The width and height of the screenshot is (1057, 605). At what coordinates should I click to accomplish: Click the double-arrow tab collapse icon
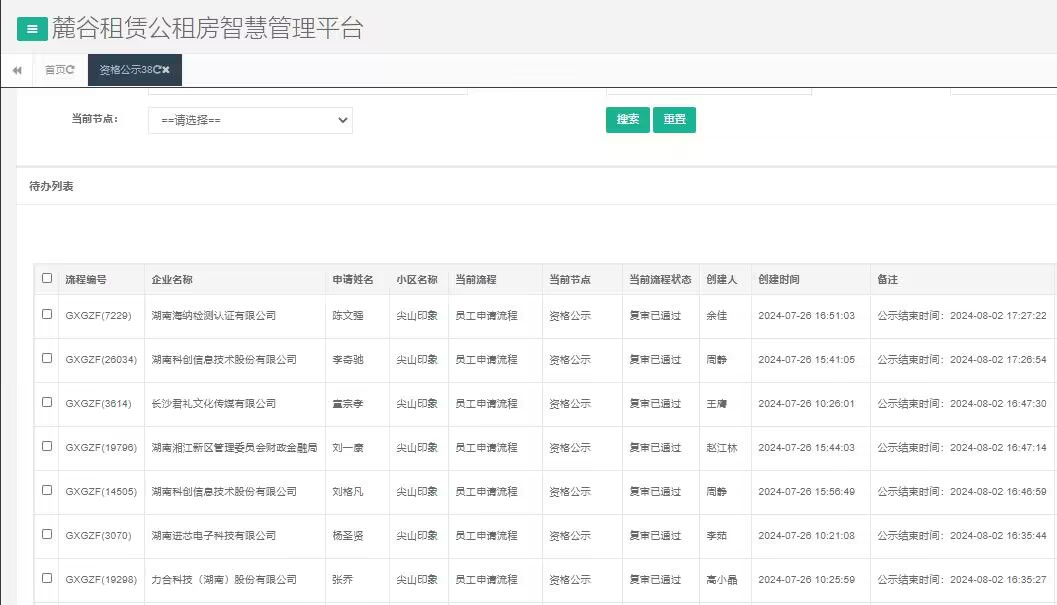16,70
